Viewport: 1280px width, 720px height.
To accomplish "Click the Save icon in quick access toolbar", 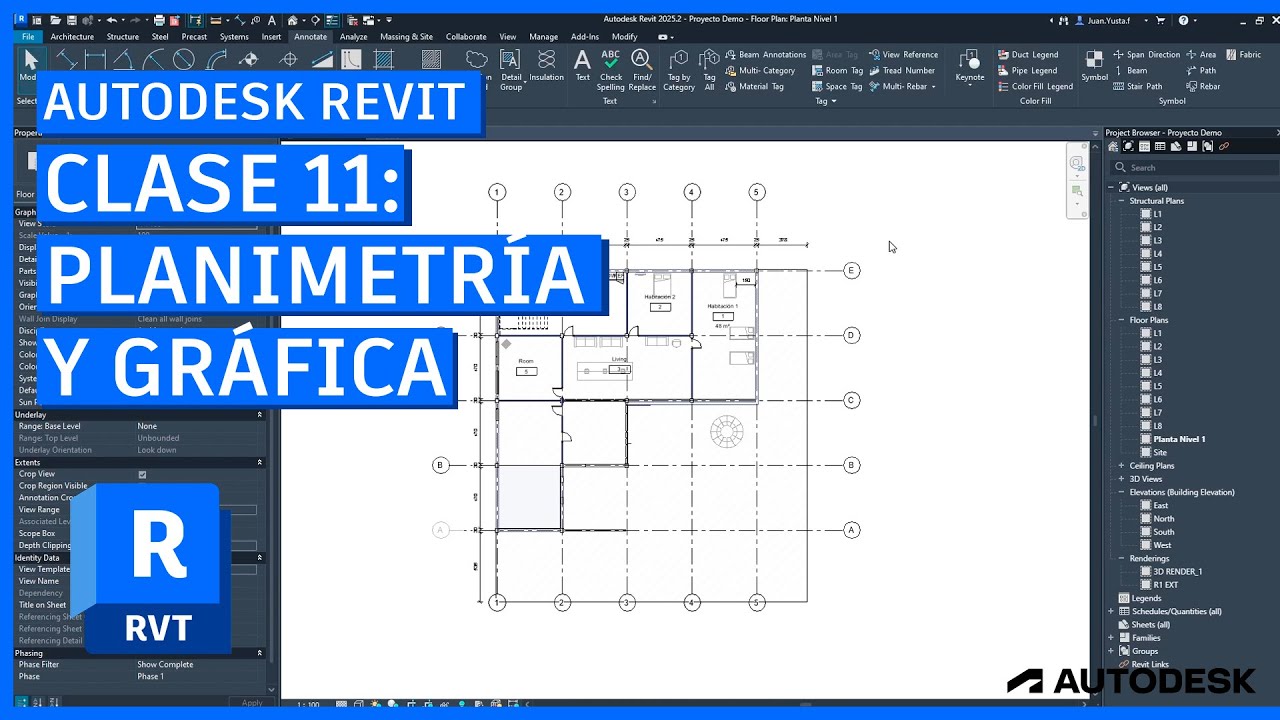I will 72,20.
